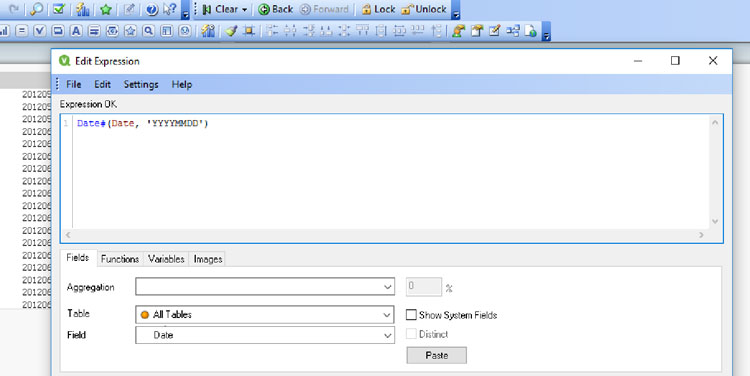
Task: Click the horizontal scrollbar right arrow
Action: tap(701, 235)
